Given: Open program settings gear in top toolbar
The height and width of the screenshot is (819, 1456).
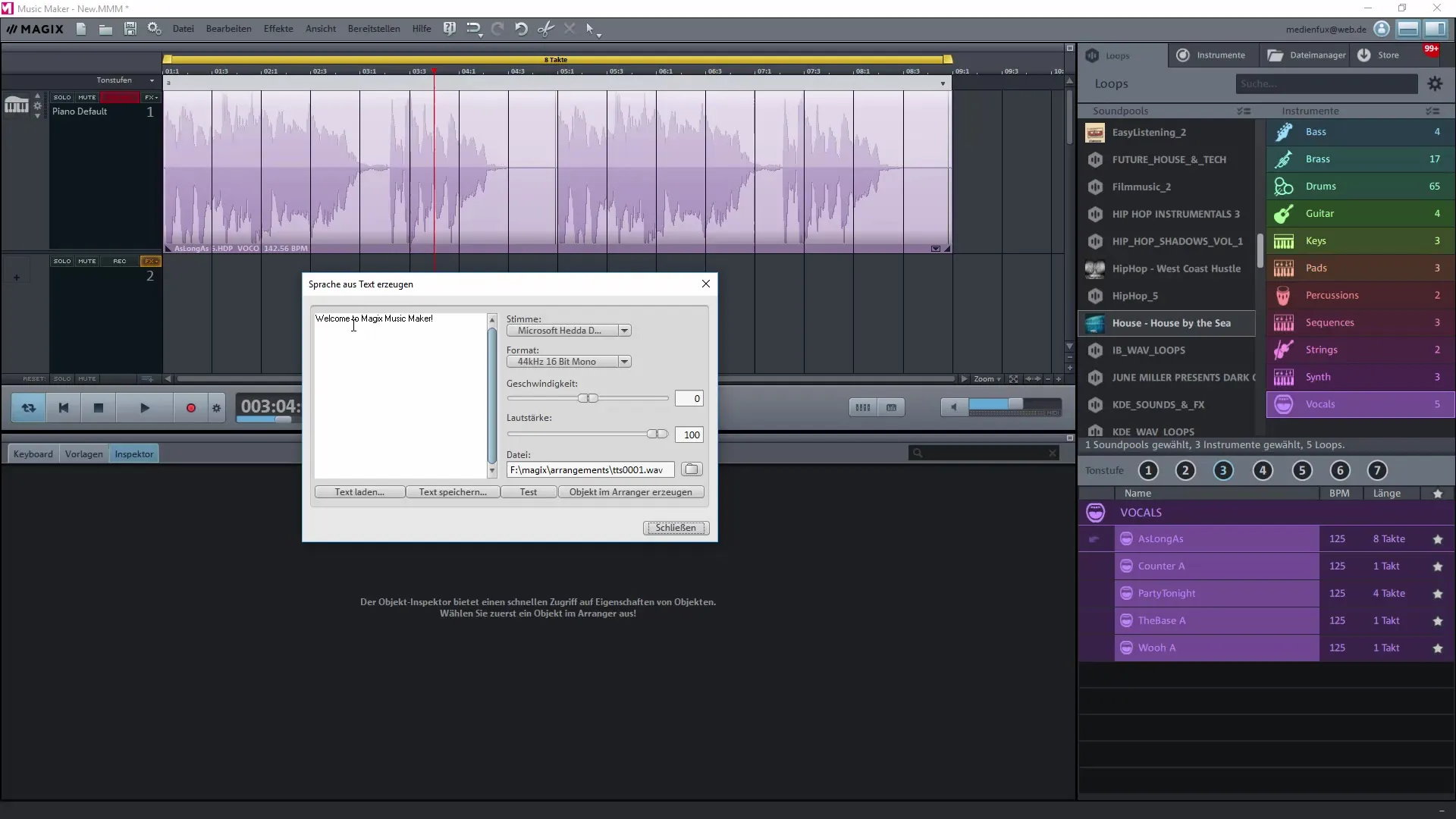Looking at the screenshot, I should [155, 29].
